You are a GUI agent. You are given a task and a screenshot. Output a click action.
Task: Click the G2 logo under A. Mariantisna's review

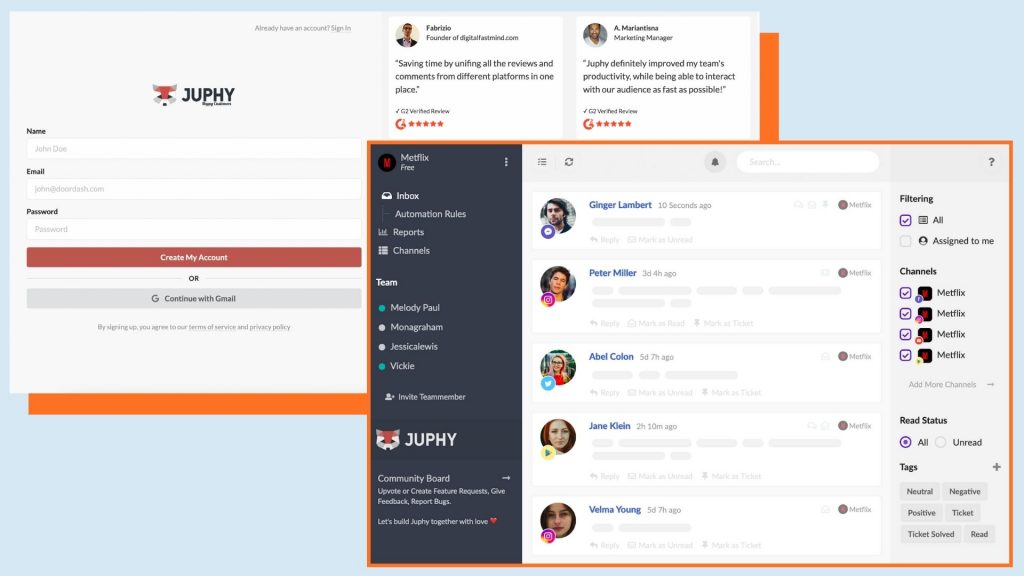click(x=588, y=124)
